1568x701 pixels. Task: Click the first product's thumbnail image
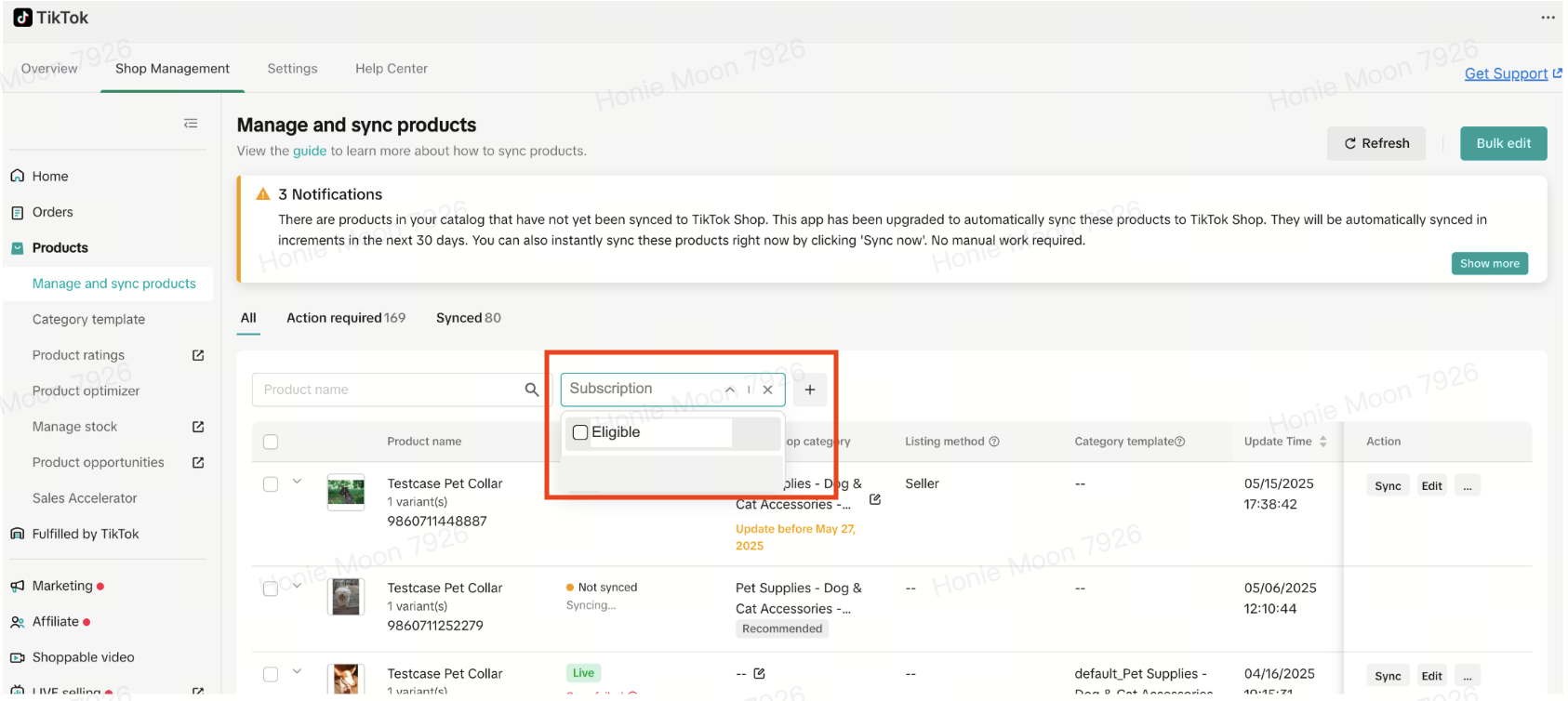[x=346, y=492]
